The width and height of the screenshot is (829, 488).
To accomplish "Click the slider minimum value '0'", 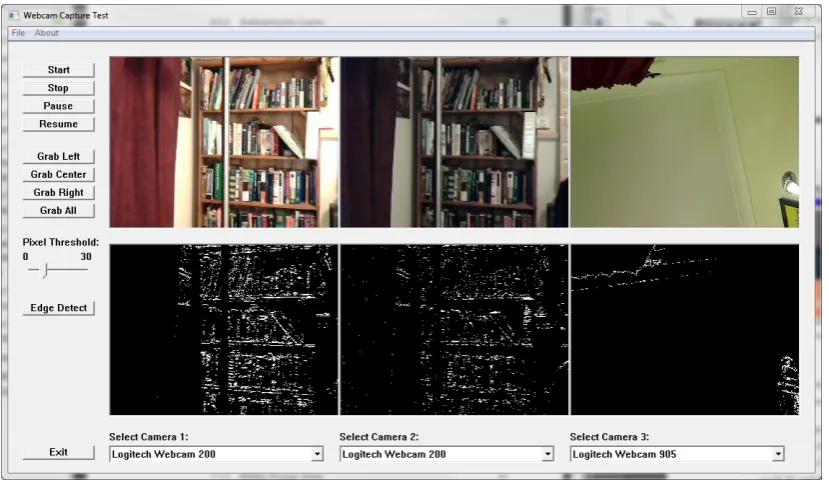I will point(25,256).
